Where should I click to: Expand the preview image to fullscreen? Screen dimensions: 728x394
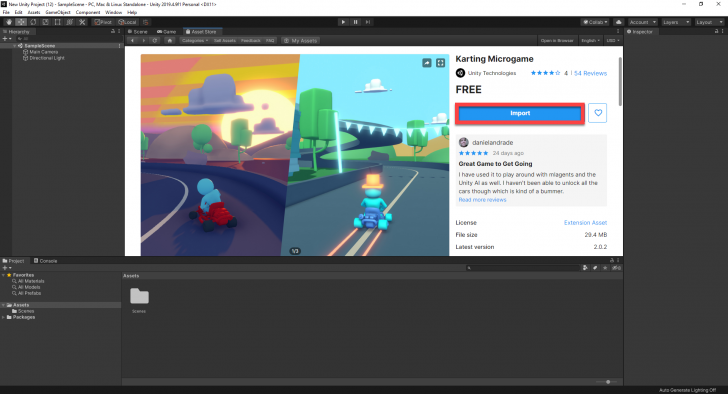pyautogui.click(x=440, y=63)
